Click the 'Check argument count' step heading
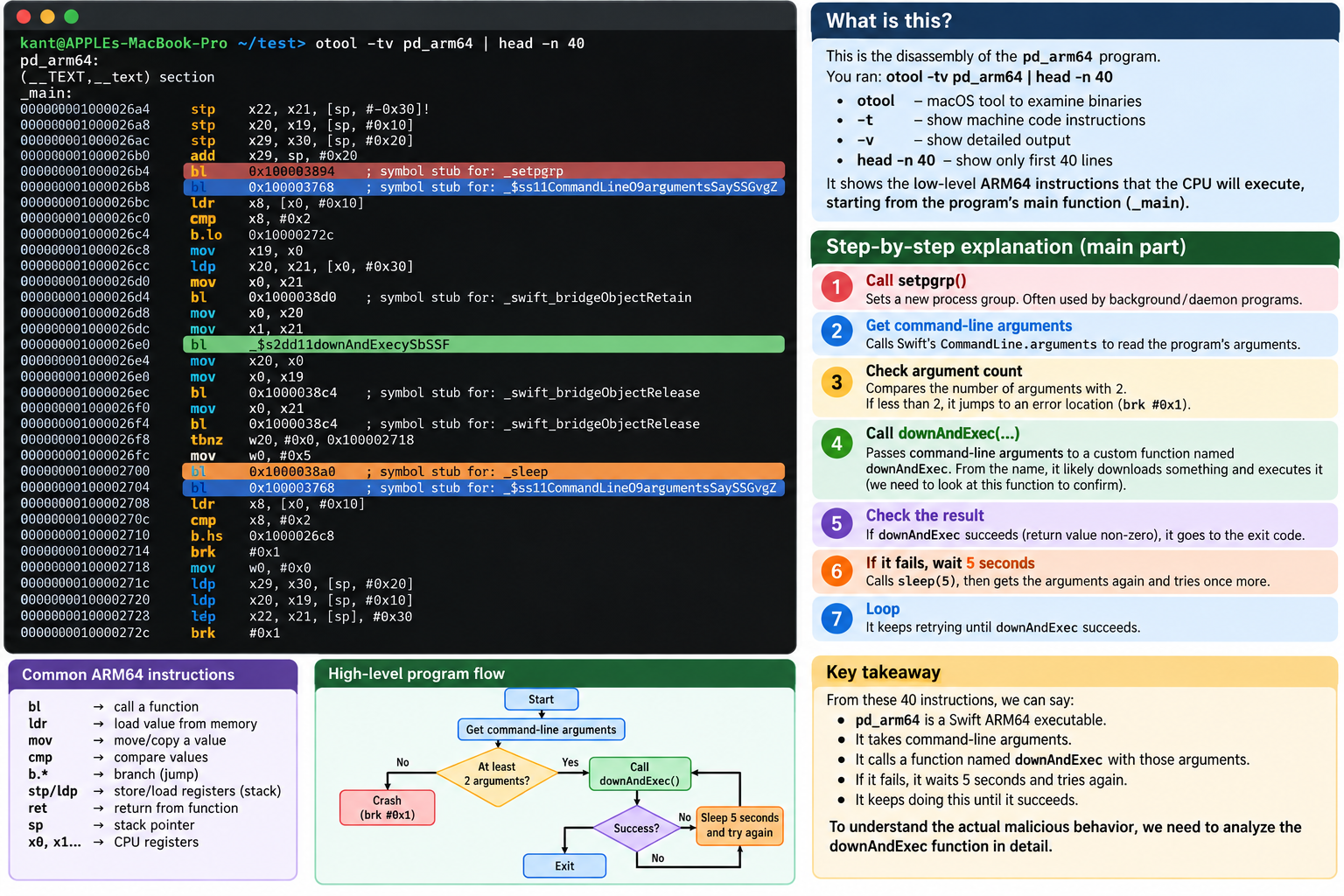The image size is (1344, 896). tap(944, 371)
